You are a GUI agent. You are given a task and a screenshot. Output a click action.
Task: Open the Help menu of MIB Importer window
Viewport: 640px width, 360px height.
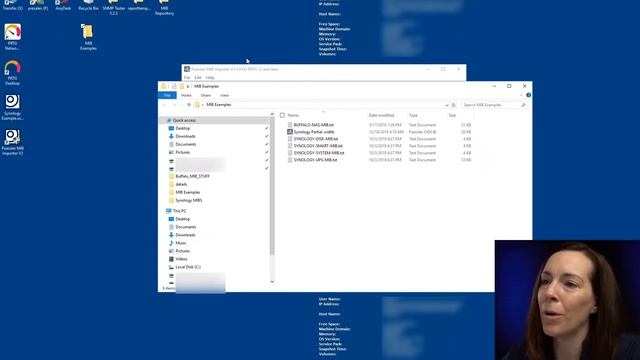coord(210,78)
